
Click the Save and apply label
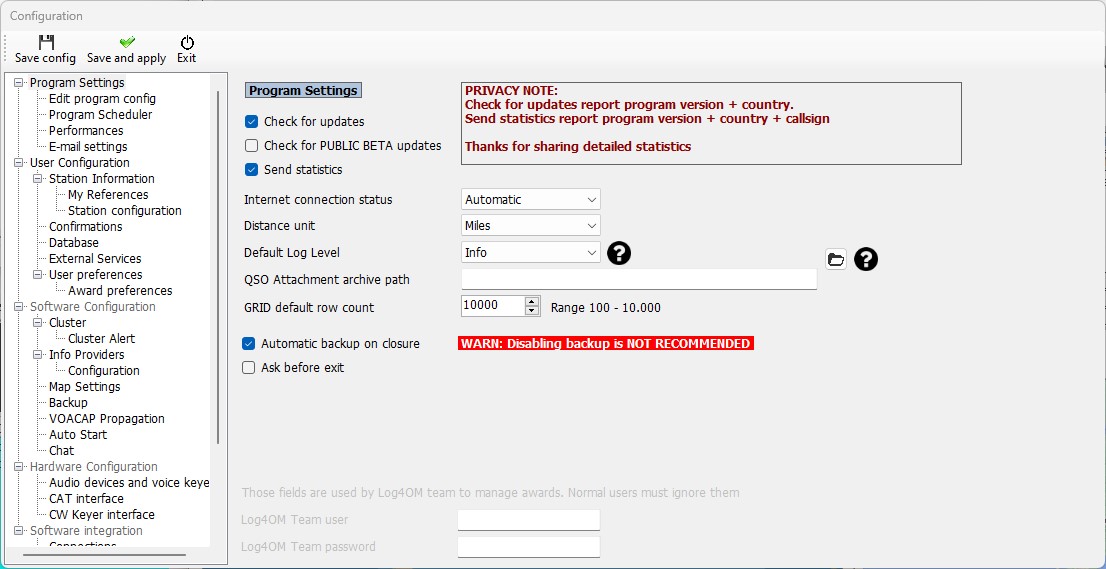127,58
